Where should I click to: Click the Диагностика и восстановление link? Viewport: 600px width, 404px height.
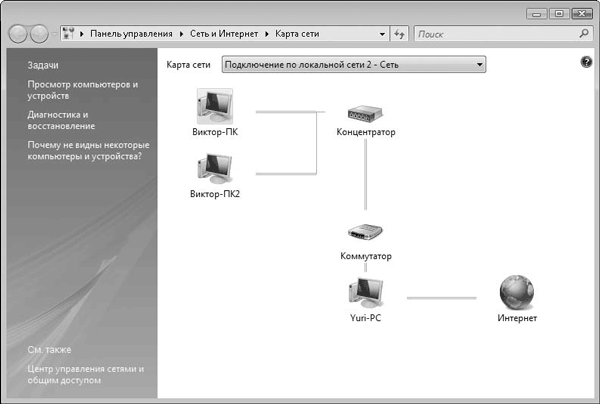pyautogui.click(x=62, y=120)
